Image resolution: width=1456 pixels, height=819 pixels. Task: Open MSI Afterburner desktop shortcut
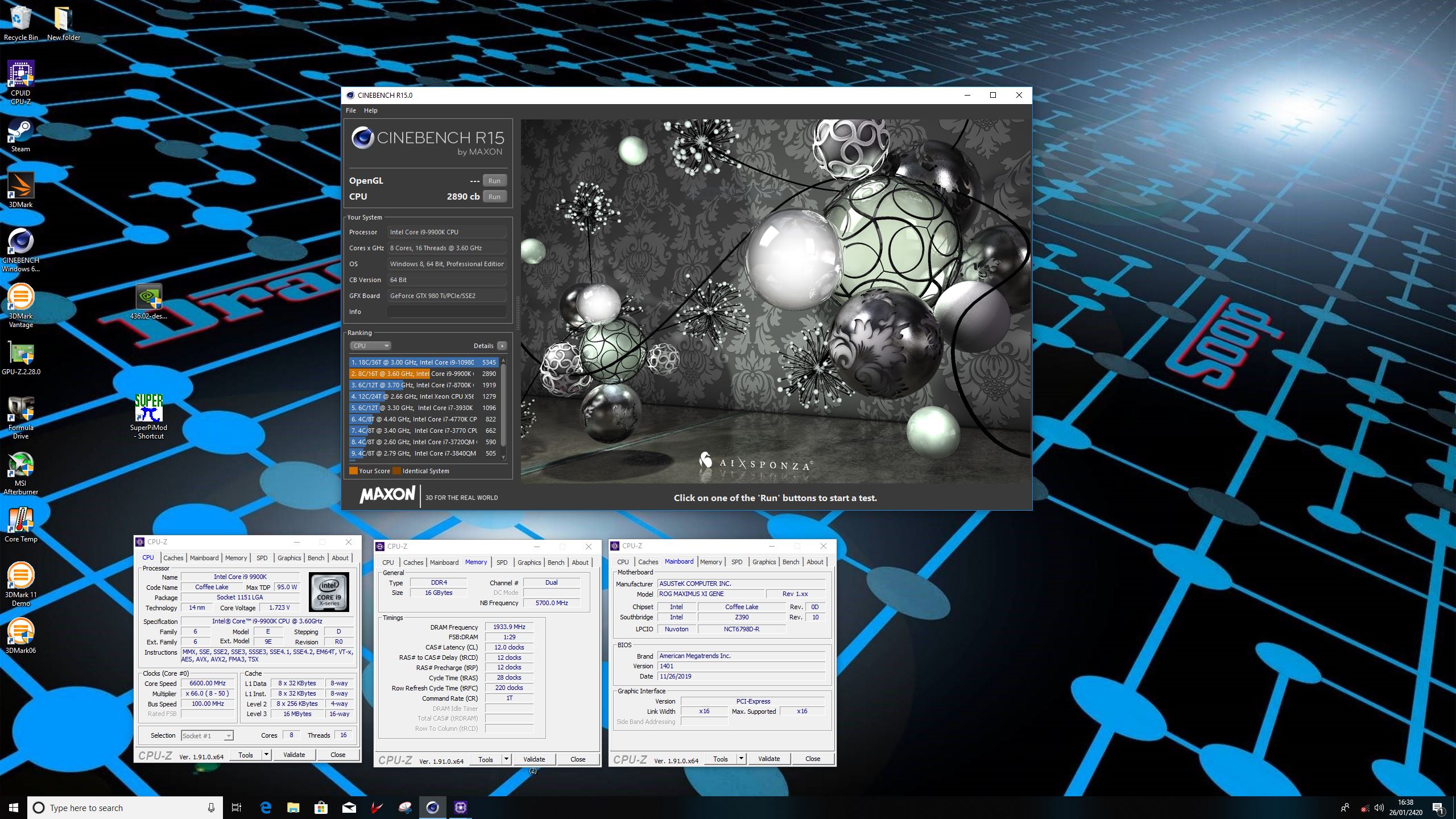tap(20, 473)
